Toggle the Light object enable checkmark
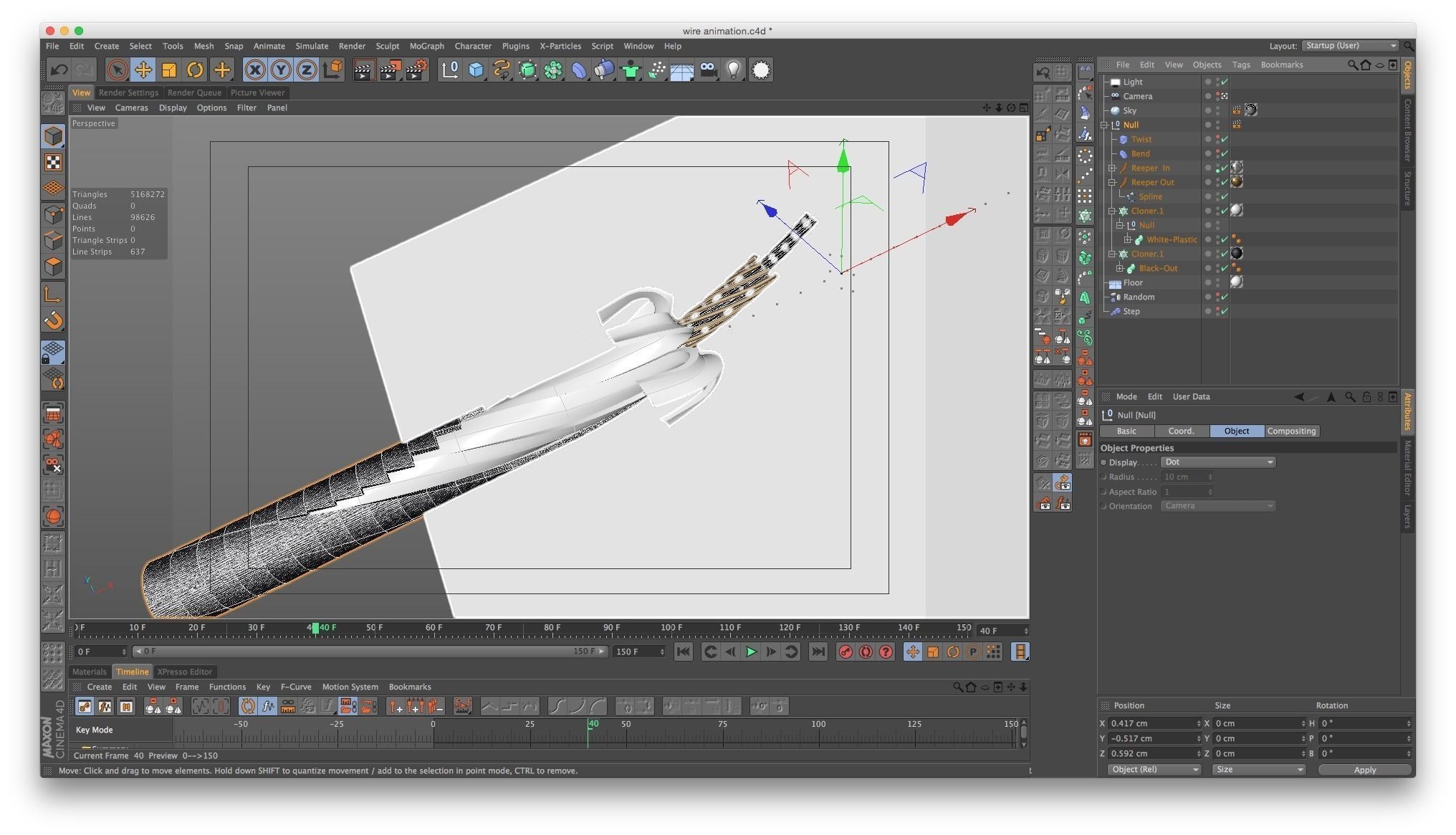 tap(1225, 82)
